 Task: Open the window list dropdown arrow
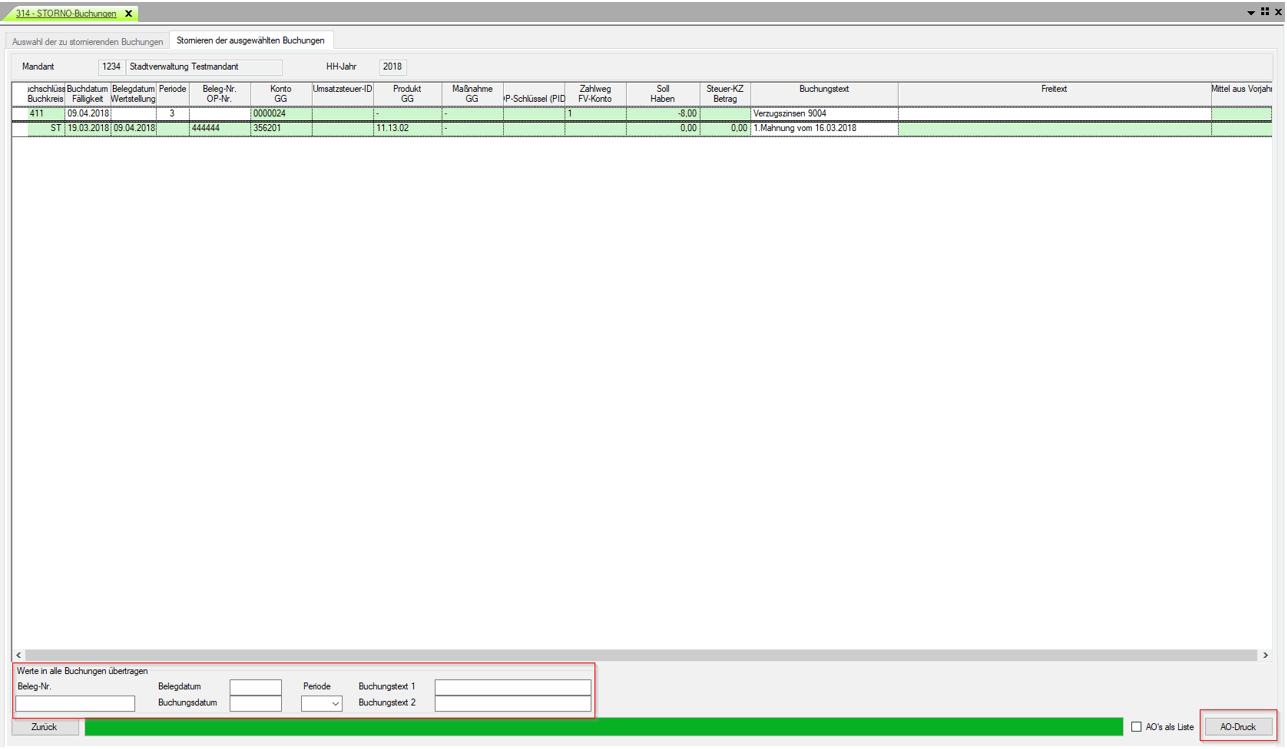1251,13
